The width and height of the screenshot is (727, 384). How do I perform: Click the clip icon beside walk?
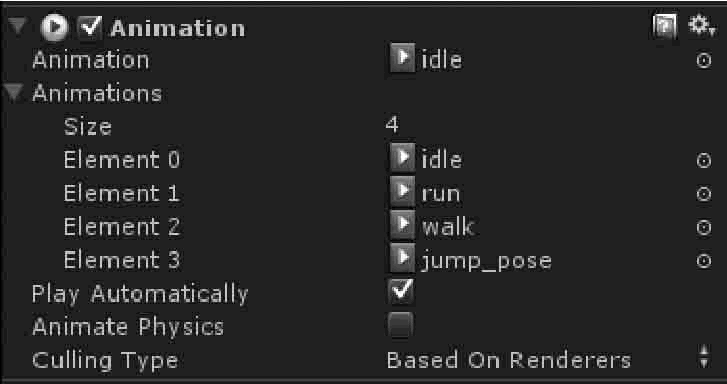[402, 226]
